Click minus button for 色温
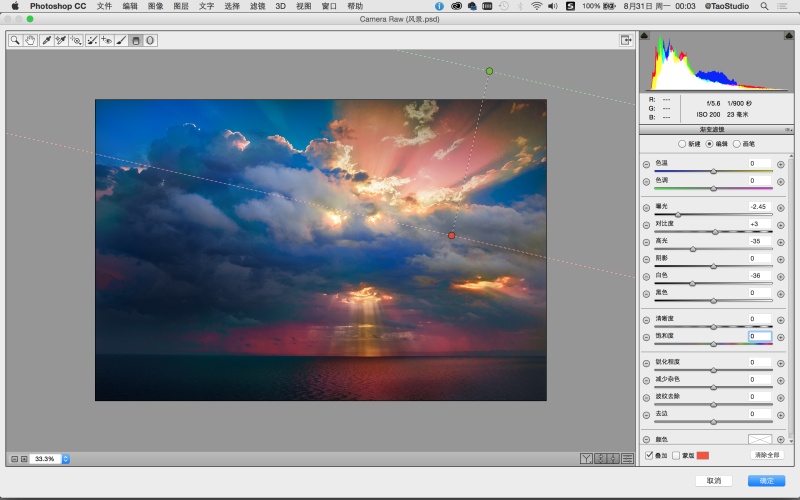 (646, 164)
